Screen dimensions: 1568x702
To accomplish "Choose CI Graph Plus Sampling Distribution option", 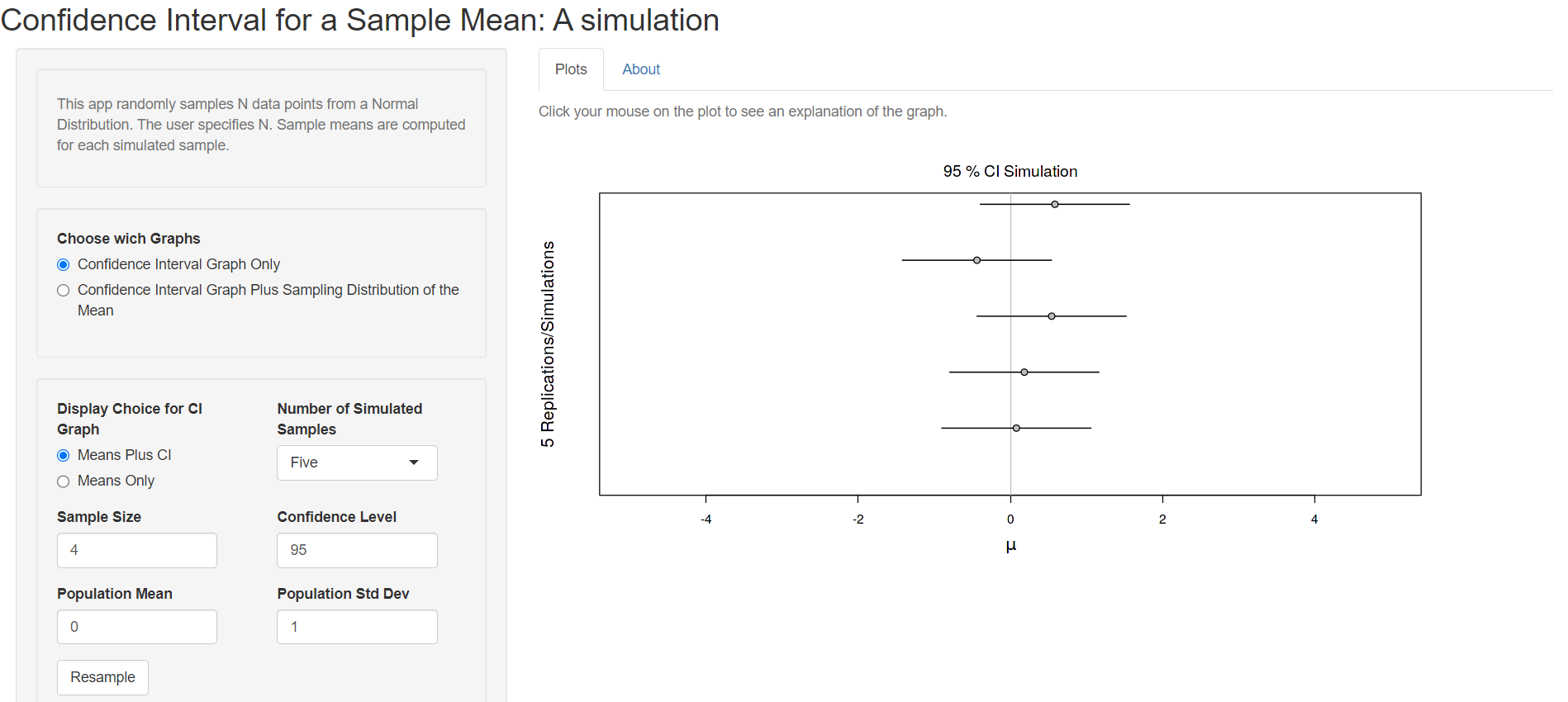I will point(64,291).
